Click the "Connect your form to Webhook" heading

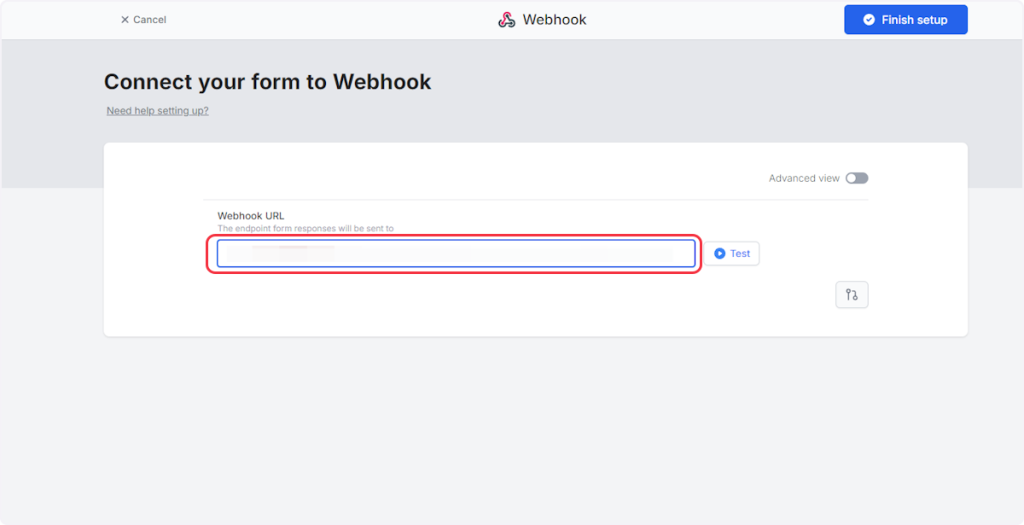268,82
